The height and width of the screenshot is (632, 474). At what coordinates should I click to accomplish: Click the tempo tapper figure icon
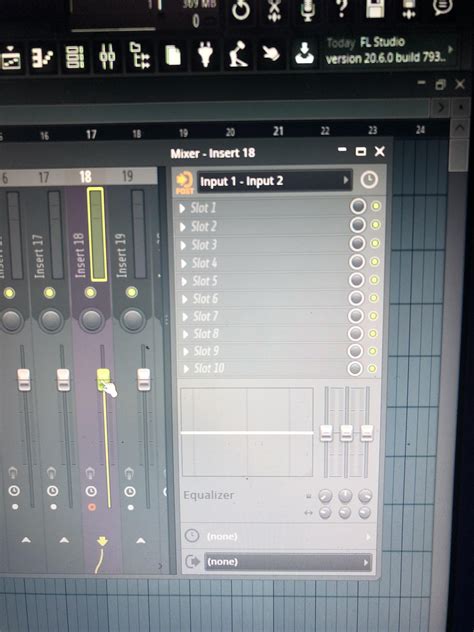pos(238,54)
